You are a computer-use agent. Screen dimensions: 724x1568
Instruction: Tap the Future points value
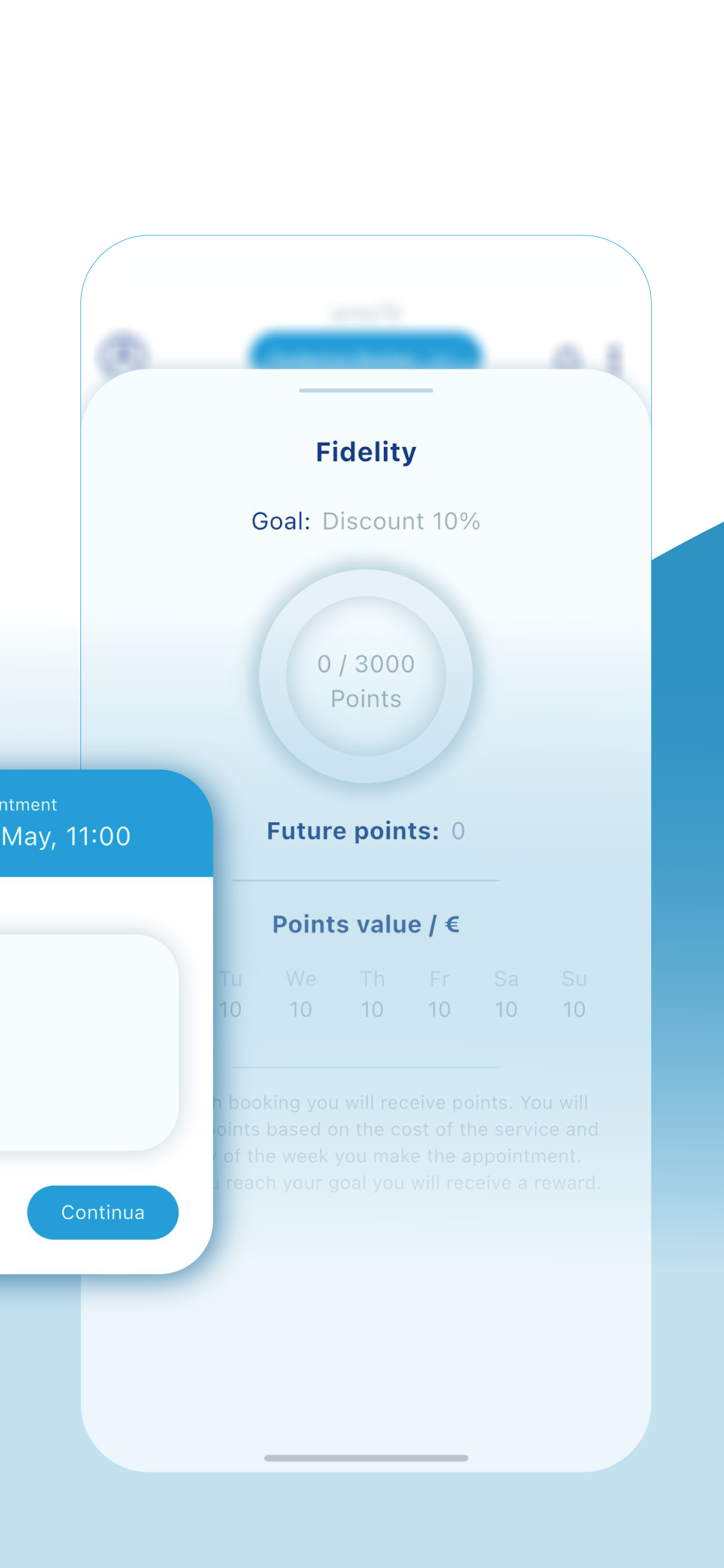point(458,831)
